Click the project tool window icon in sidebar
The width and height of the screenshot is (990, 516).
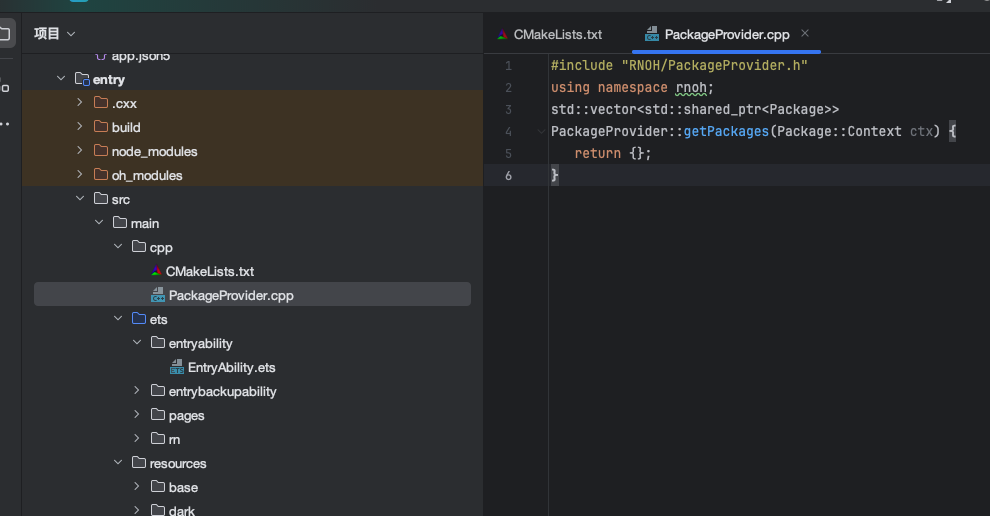[x=4, y=33]
